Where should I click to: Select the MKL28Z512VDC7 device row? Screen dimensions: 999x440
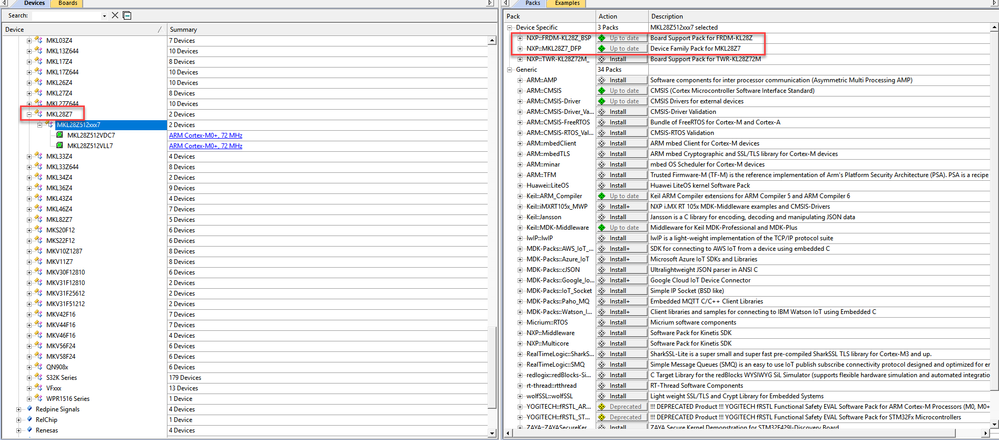pos(89,136)
